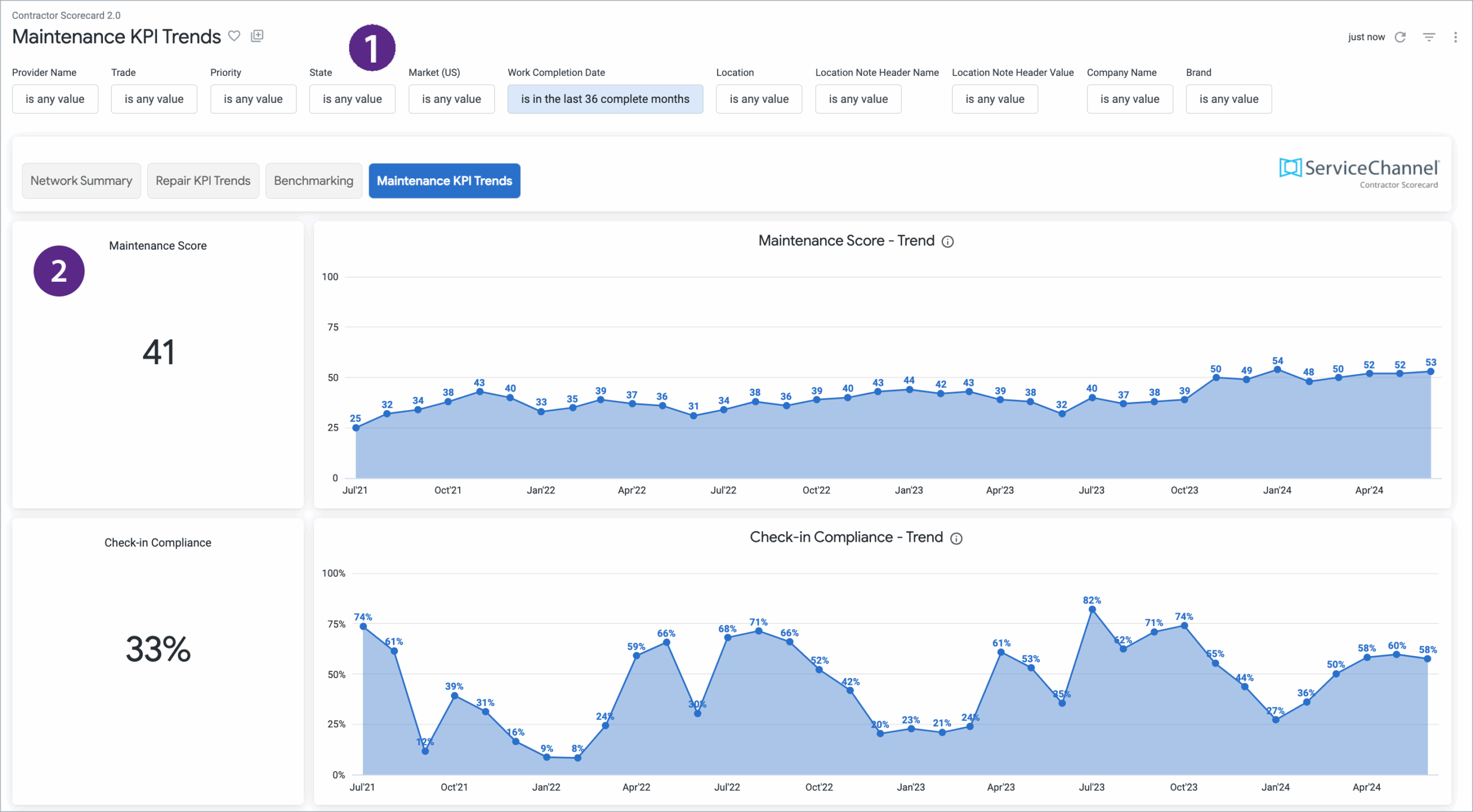Toggle the filters bar icon
Viewport: 1473px width, 812px height.
(1429, 37)
